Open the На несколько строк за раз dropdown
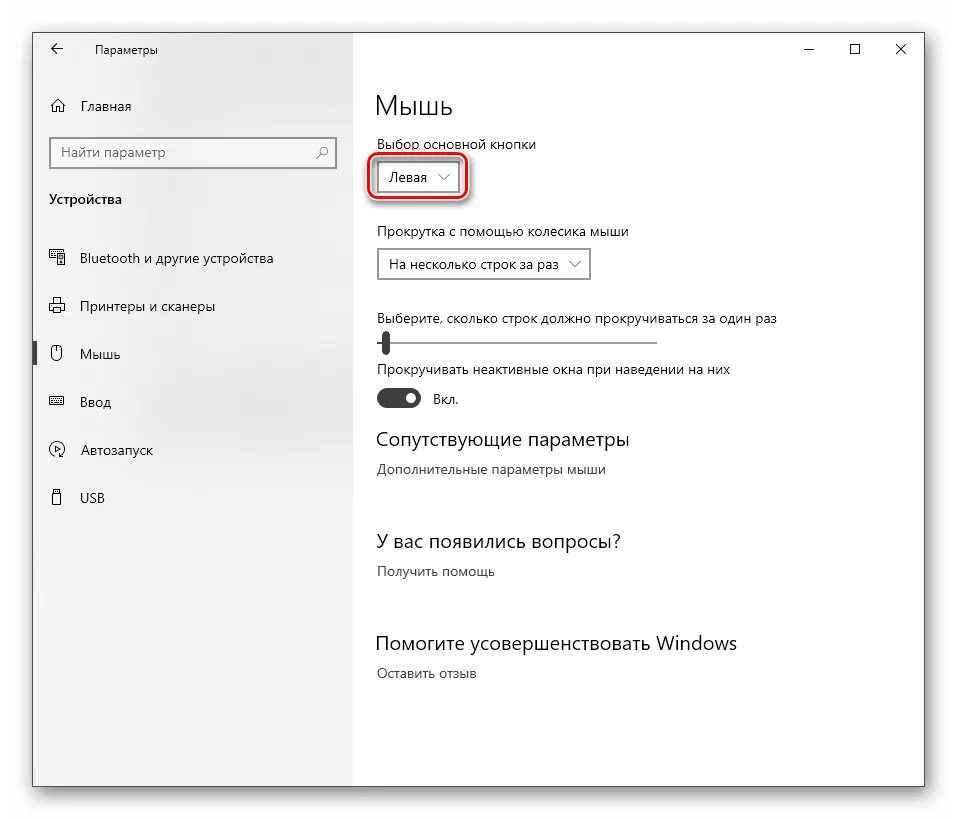 coord(484,264)
